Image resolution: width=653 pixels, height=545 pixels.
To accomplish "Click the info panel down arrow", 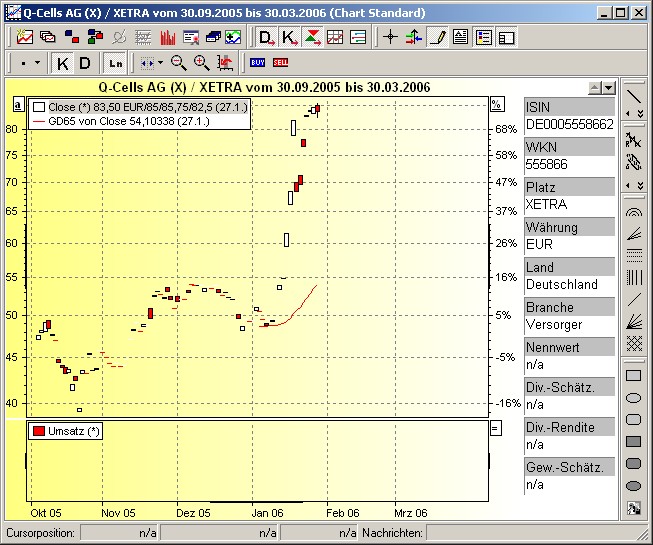I will point(609,88).
